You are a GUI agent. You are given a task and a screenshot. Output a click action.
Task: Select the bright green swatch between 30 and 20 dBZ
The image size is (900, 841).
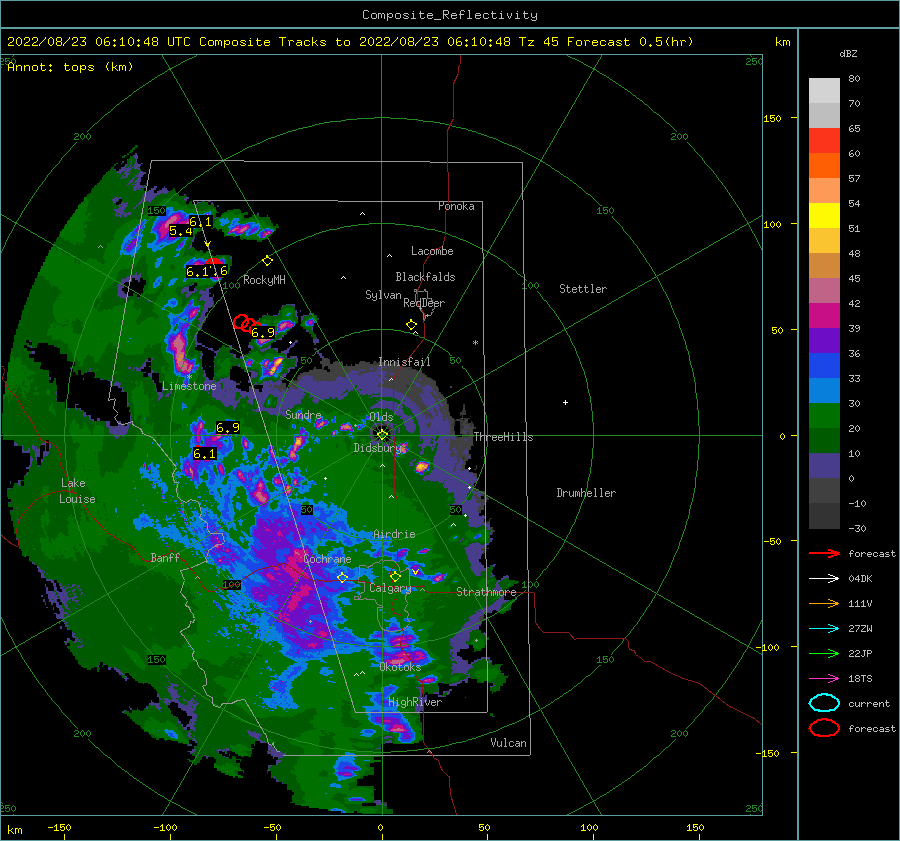(x=824, y=416)
